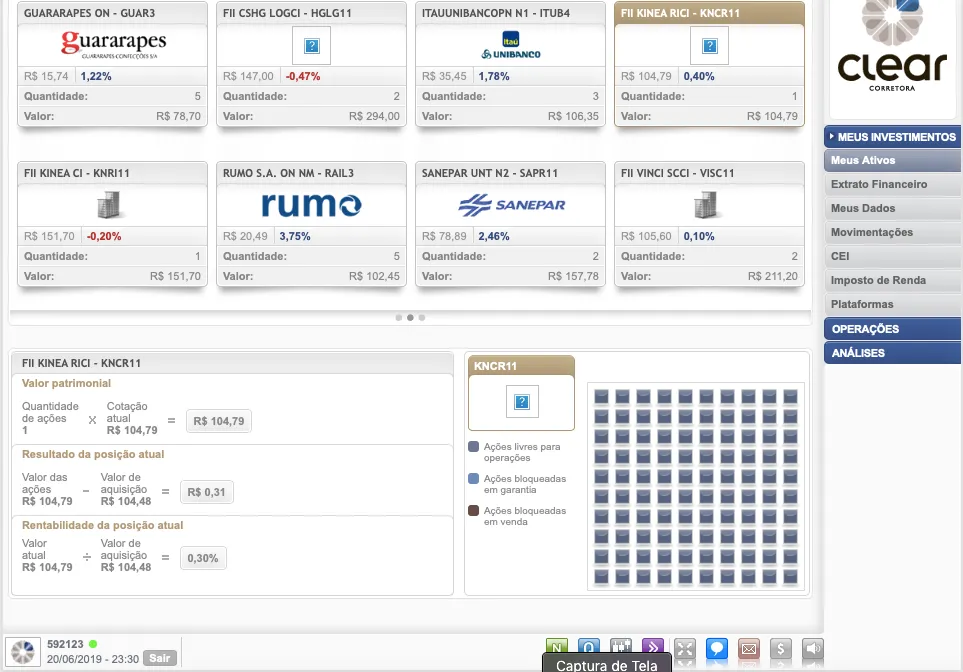Mute sound with the speaker icon

tap(813, 648)
